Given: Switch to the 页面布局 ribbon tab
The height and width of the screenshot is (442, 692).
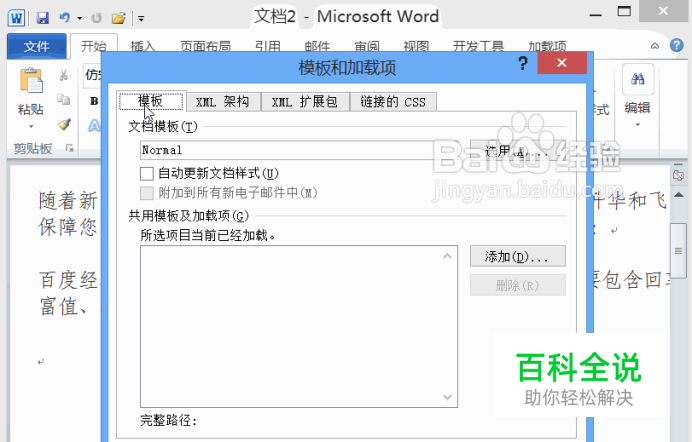Looking at the screenshot, I should pyautogui.click(x=205, y=46).
